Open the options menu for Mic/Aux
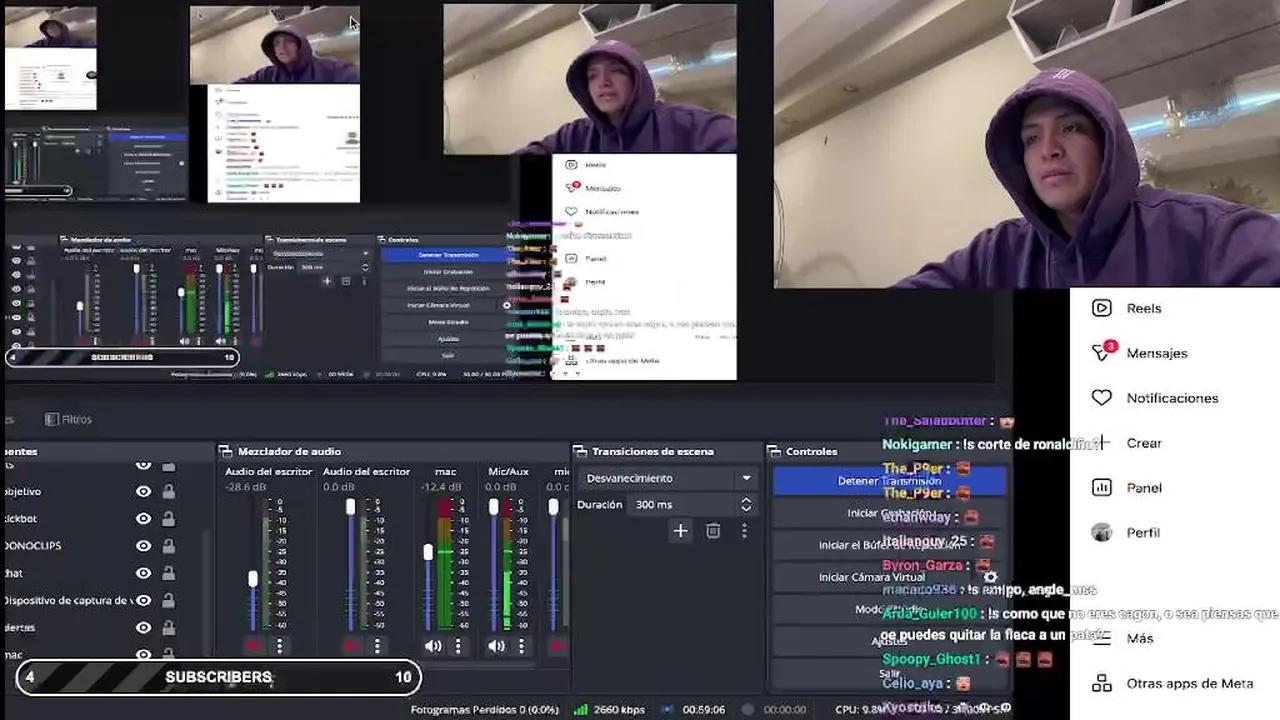This screenshot has width=1280, height=720. click(522, 645)
